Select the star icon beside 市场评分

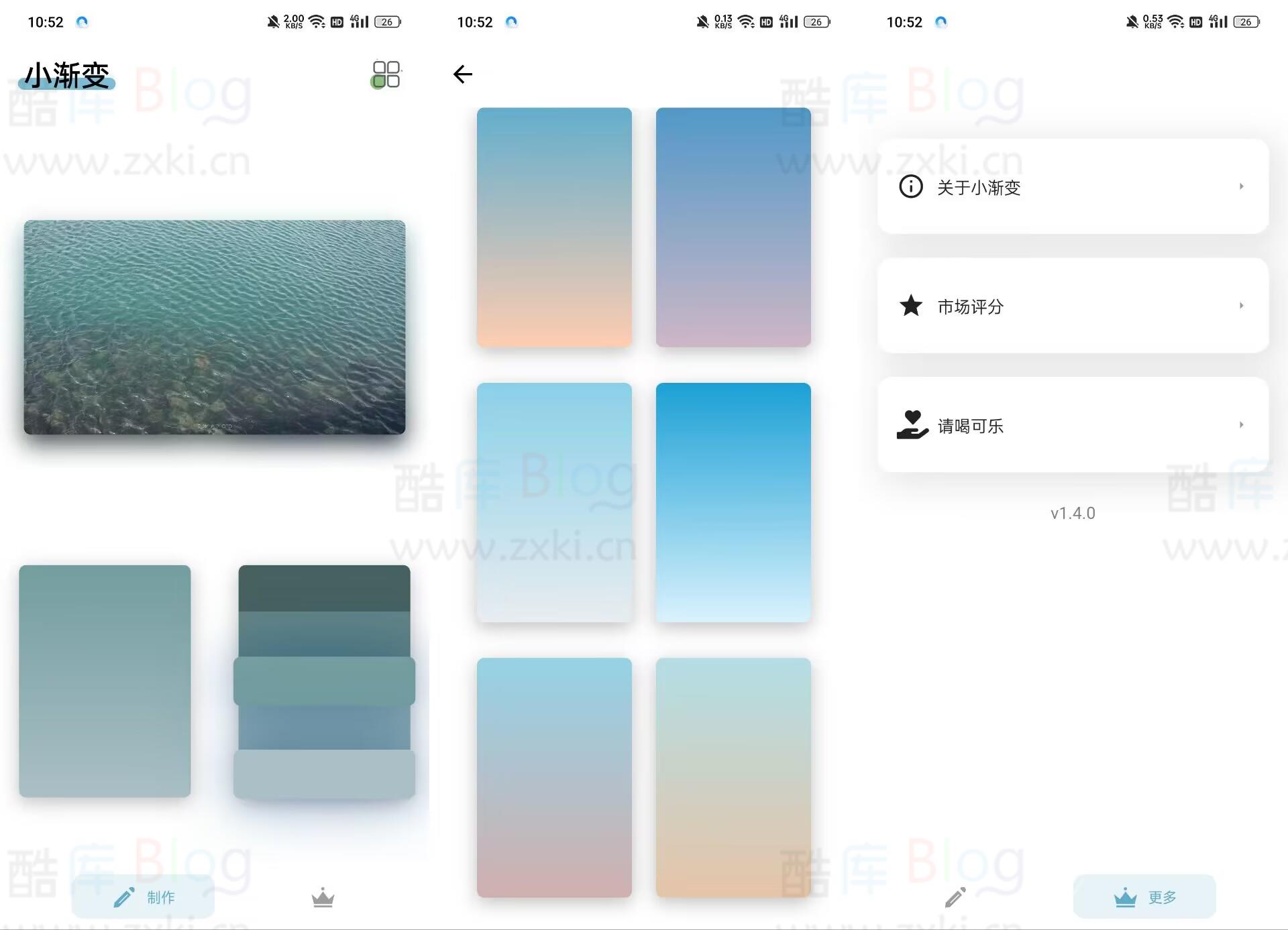pos(910,306)
